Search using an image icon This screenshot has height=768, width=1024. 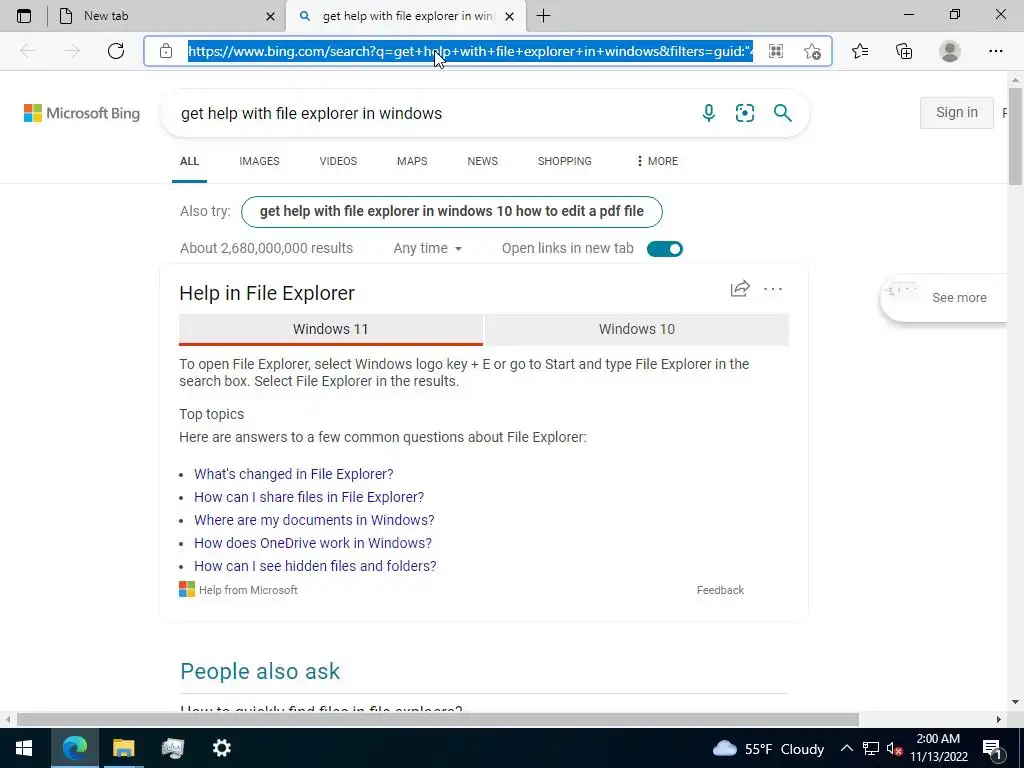pos(744,113)
